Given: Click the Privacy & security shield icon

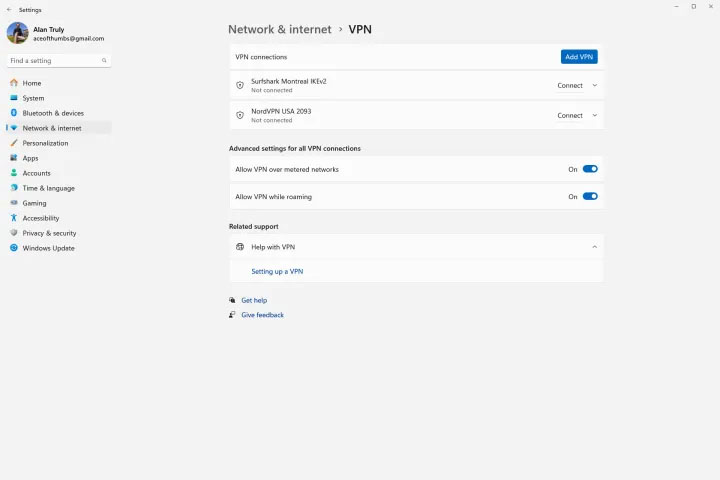Looking at the screenshot, I should (x=14, y=233).
